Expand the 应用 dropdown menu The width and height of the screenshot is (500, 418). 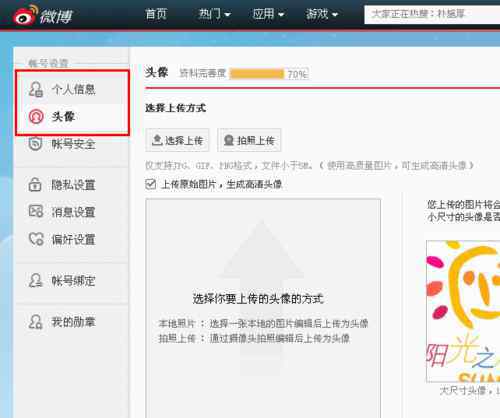268,14
